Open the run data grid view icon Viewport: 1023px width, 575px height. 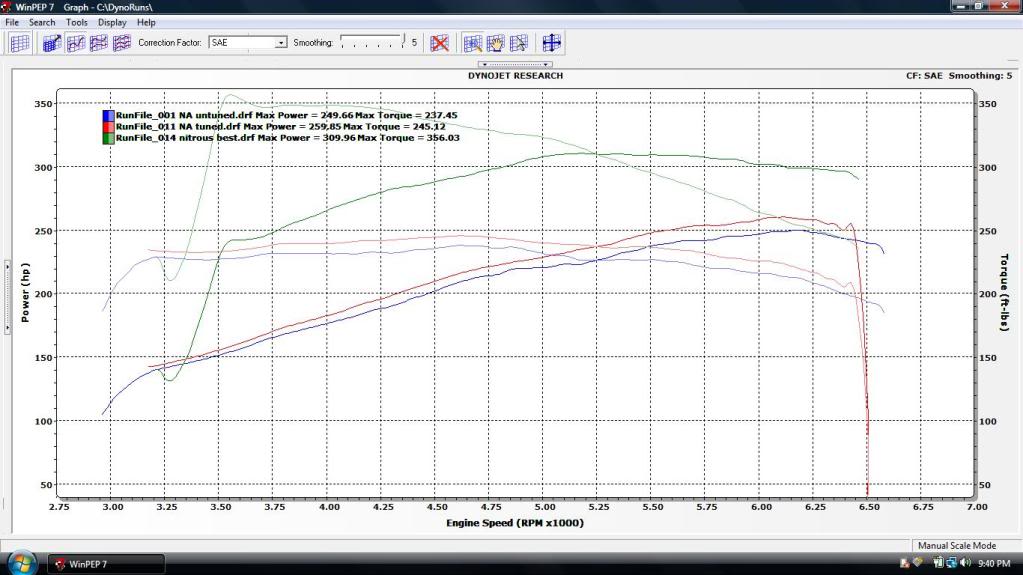[20, 43]
